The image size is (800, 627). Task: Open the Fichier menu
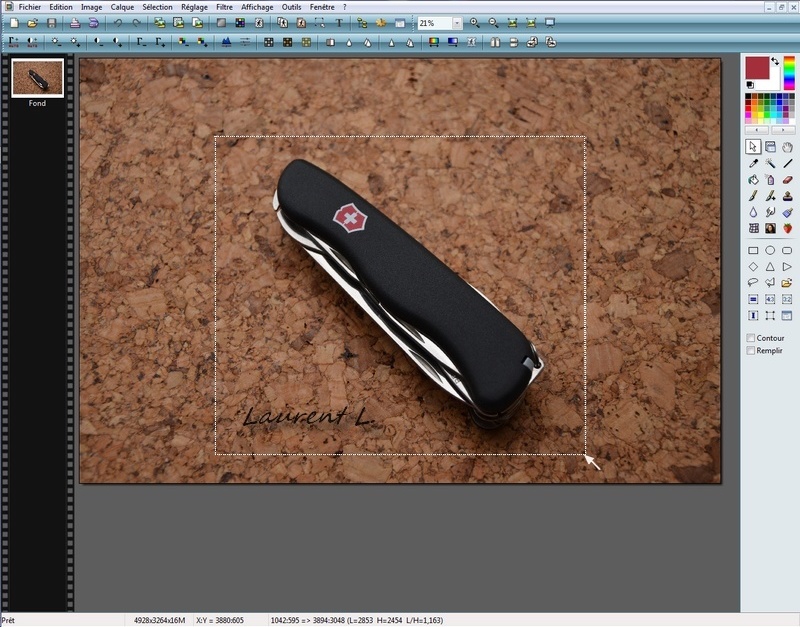pyautogui.click(x=30, y=7)
